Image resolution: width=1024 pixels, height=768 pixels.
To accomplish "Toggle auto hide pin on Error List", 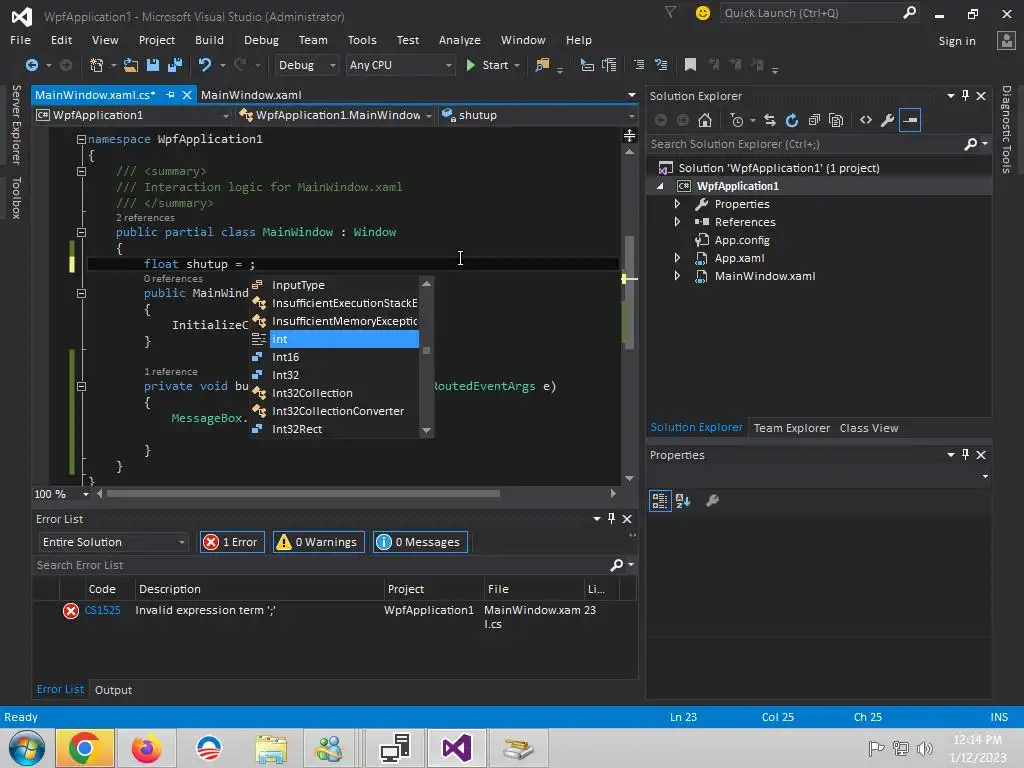I will pyautogui.click(x=611, y=519).
